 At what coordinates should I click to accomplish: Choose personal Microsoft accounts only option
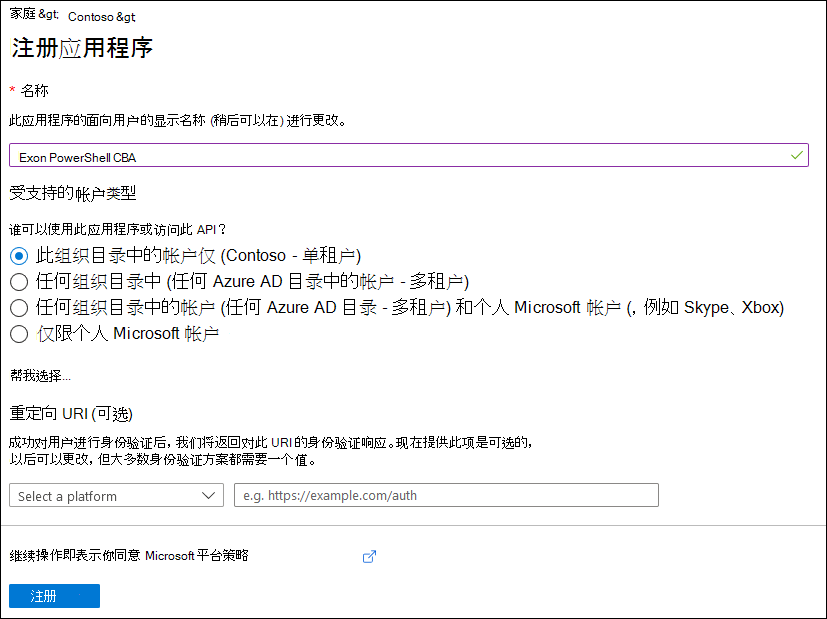(x=19, y=334)
